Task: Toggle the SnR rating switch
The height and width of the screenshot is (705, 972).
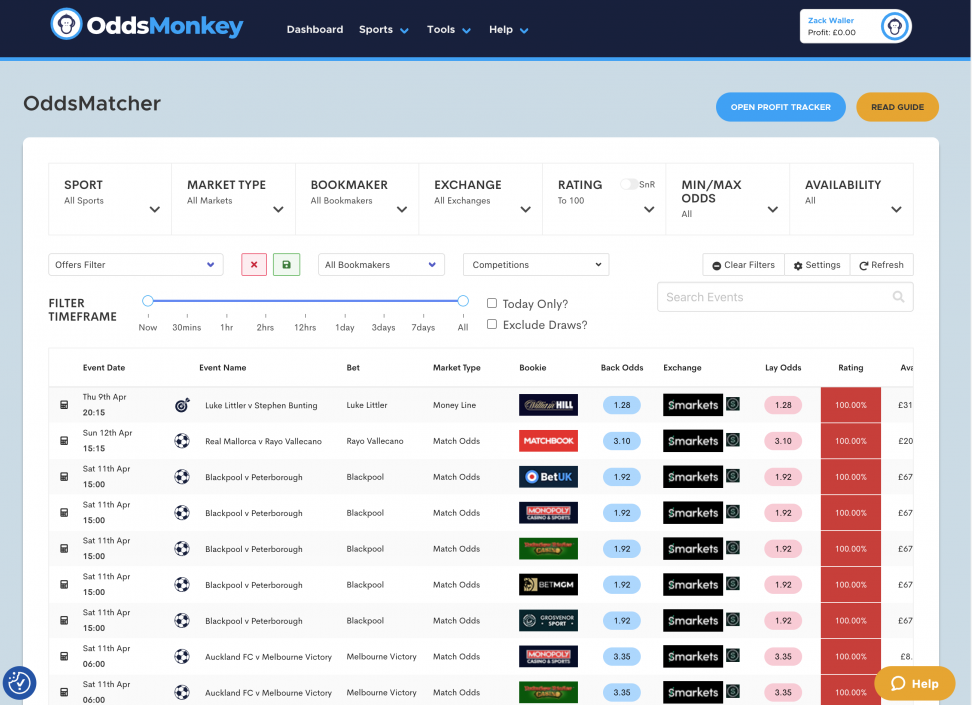Action: coord(629,184)
